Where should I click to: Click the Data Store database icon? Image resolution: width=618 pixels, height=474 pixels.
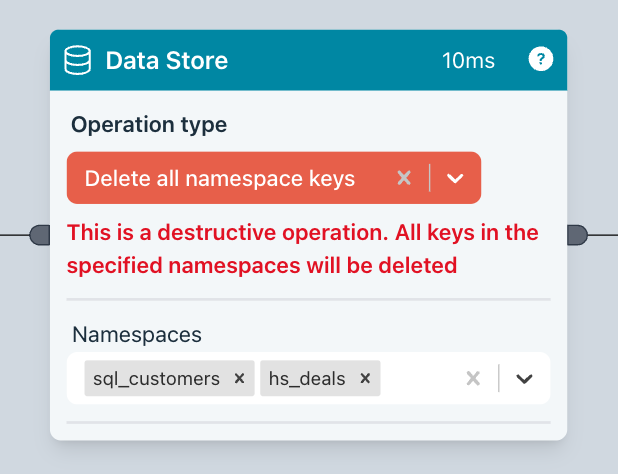[78, 61]
